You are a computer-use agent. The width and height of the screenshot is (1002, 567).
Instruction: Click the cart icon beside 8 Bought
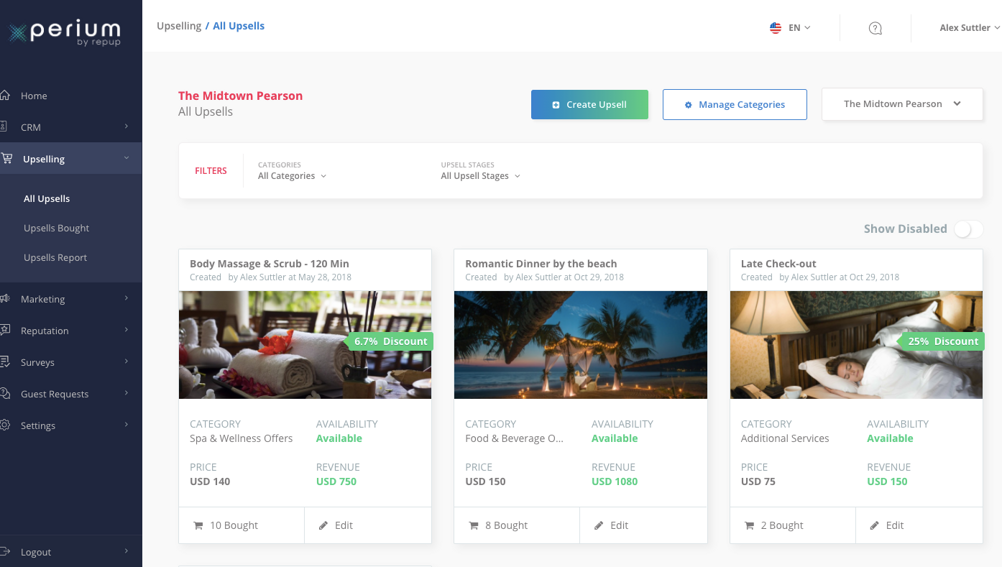click(473, 525)
